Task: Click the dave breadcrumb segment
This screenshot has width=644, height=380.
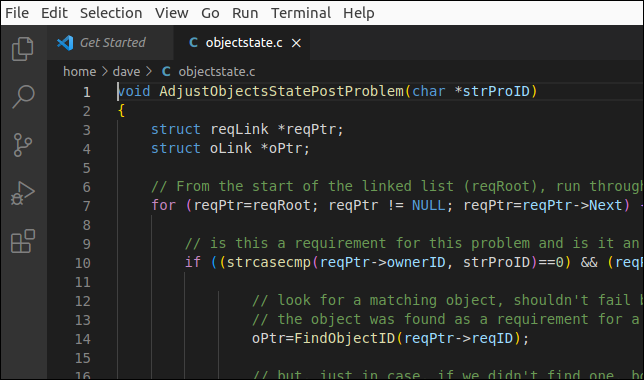Action: click(126, 71)
